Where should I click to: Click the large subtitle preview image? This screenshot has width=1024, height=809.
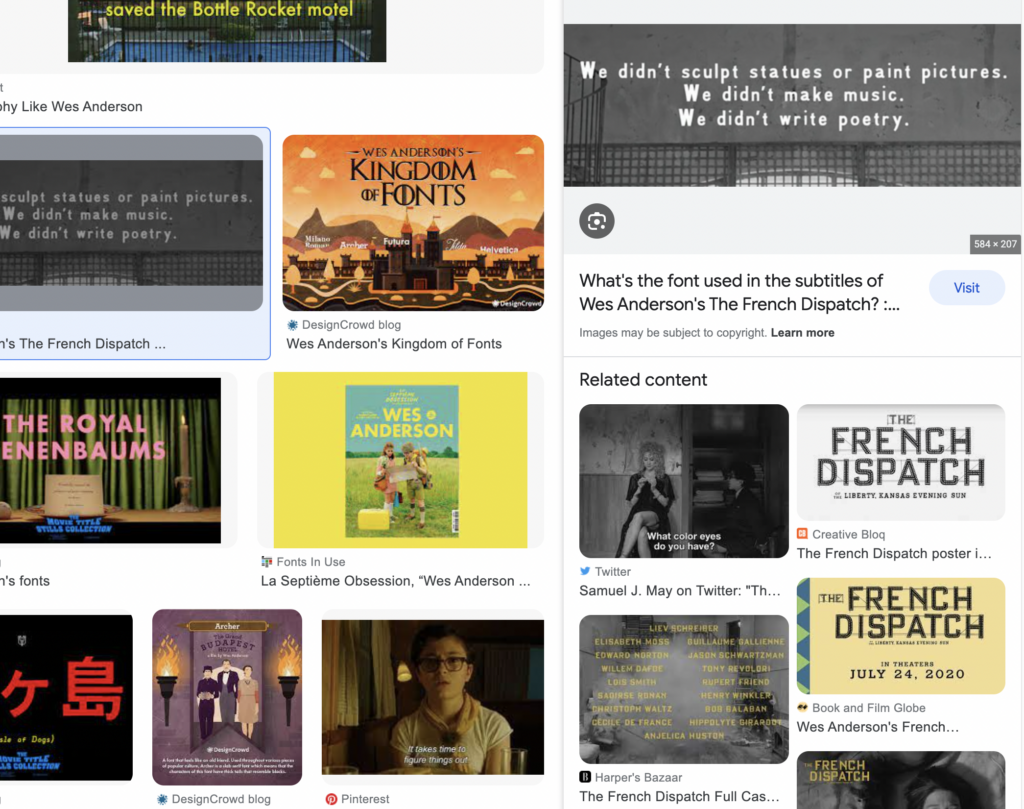click(x=792, y=106)
